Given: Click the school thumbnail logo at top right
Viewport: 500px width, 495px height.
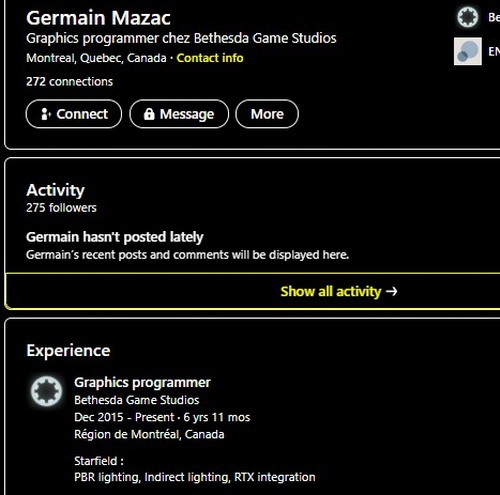Looking at the screenshot, I should click(468, 51).
